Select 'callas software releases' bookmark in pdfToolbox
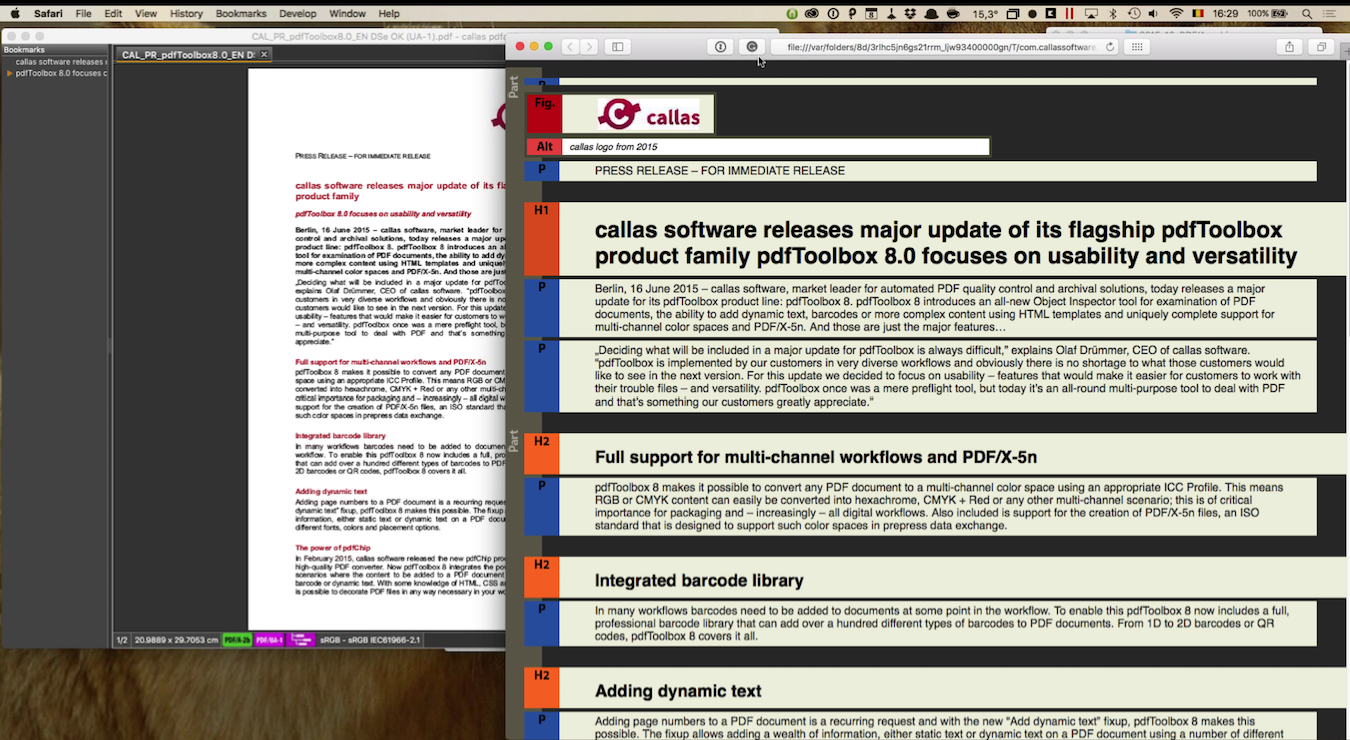1350x740 pixels. pyautogui.click(x=60, y=62)
